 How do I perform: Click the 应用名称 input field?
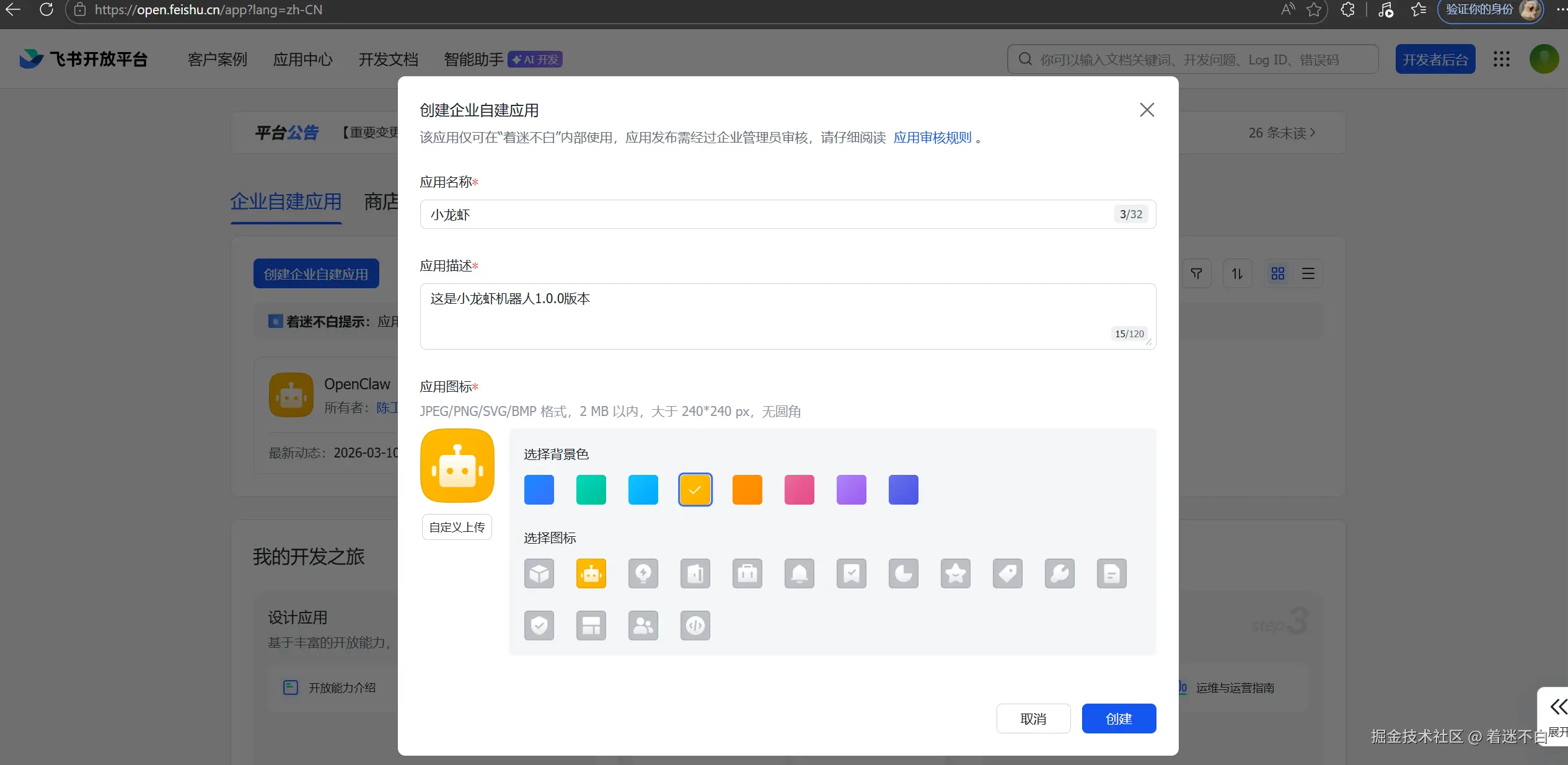769,214
